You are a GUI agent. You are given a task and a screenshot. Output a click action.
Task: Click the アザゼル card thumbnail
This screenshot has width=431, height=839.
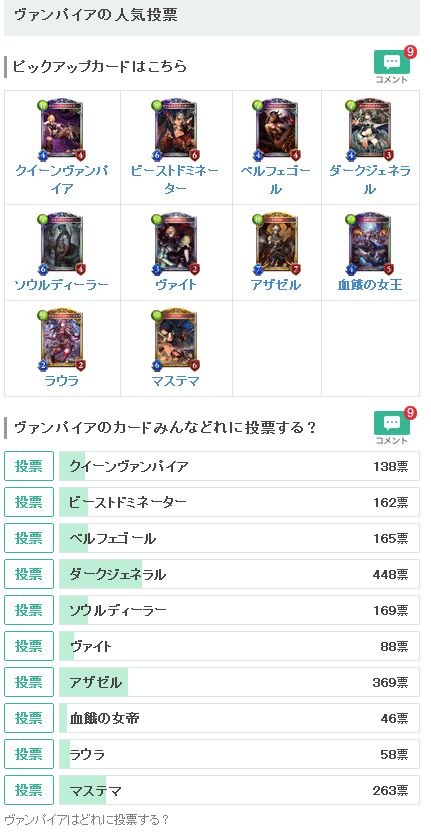[276, 244]
